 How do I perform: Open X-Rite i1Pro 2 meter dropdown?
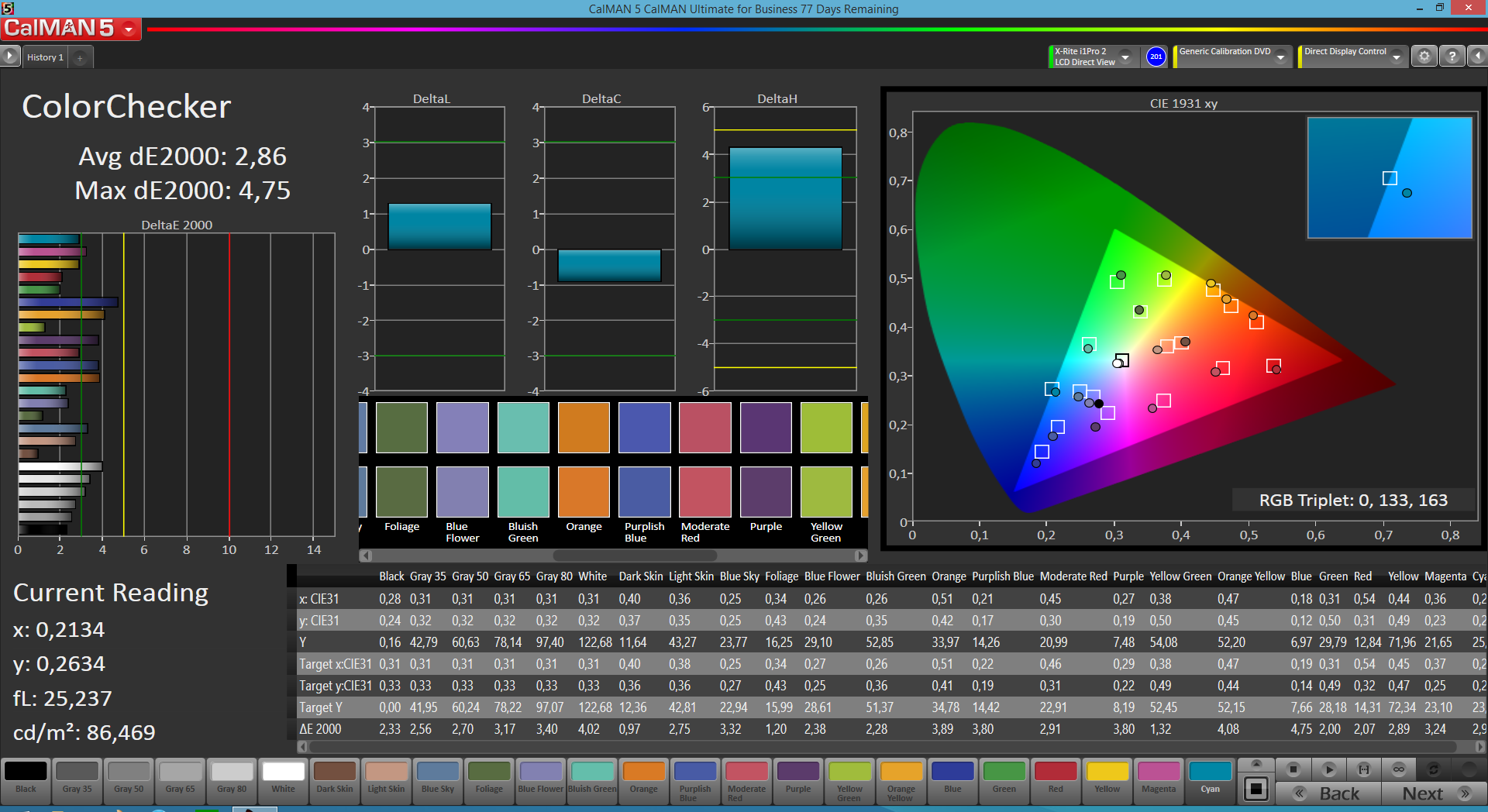[x=1125, y=57]
